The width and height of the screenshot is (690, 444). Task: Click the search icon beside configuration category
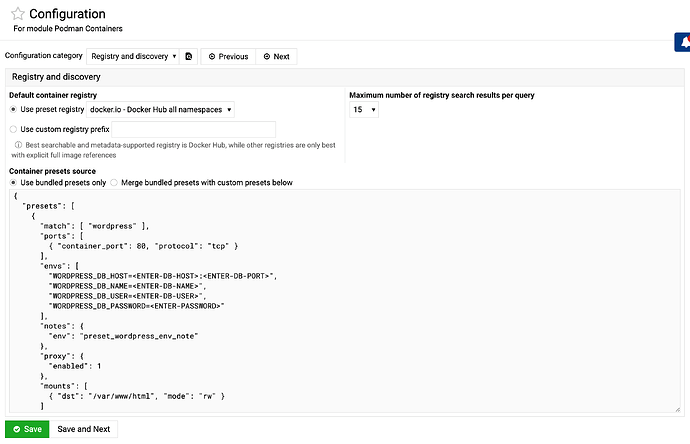(x=189, y=57)
